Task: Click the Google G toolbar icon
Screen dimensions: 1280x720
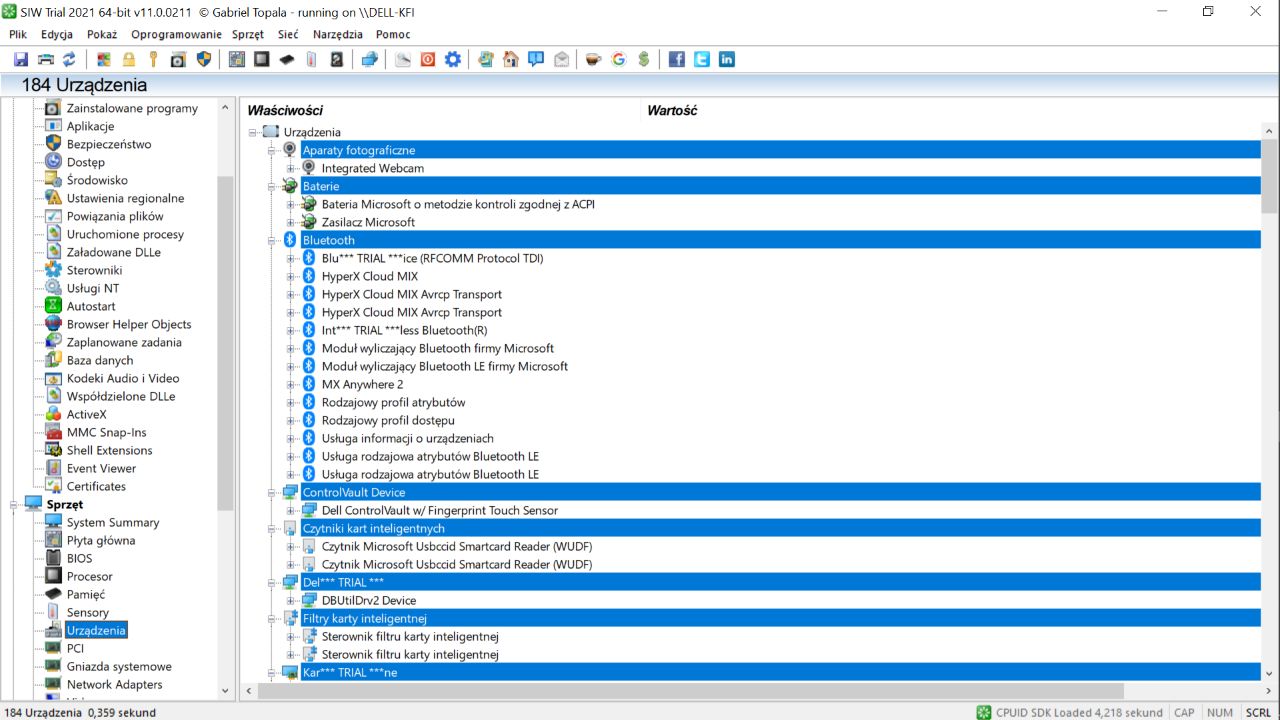Action: pos(618,59)
